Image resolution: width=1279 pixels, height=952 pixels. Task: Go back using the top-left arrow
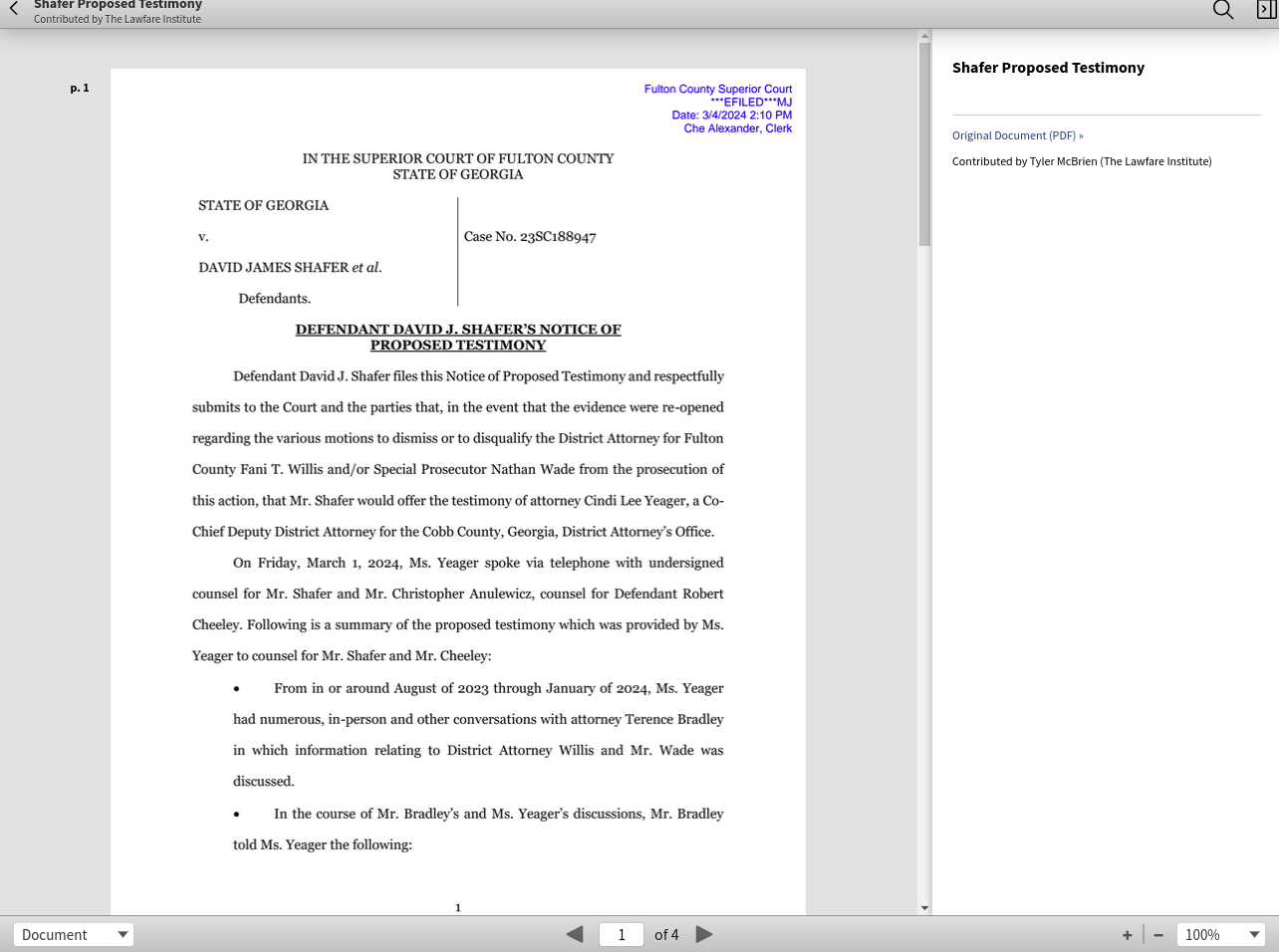[14, 9]
